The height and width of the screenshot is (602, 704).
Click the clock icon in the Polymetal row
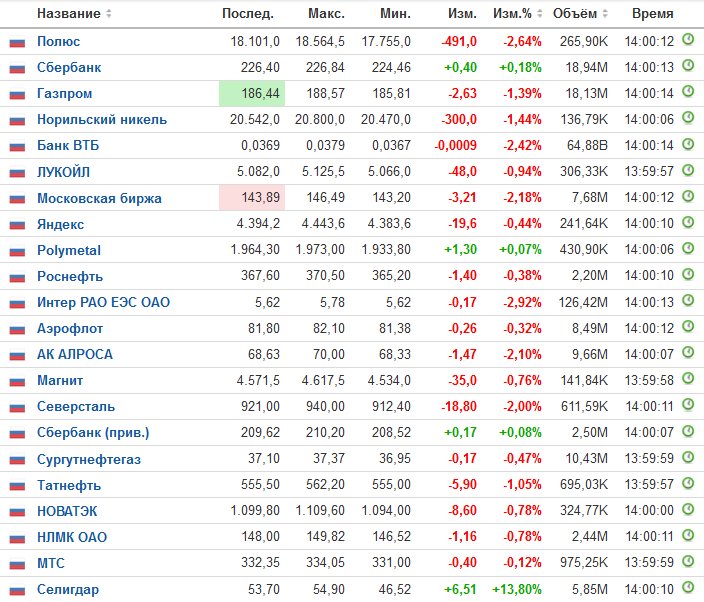[x=688, y=248]
